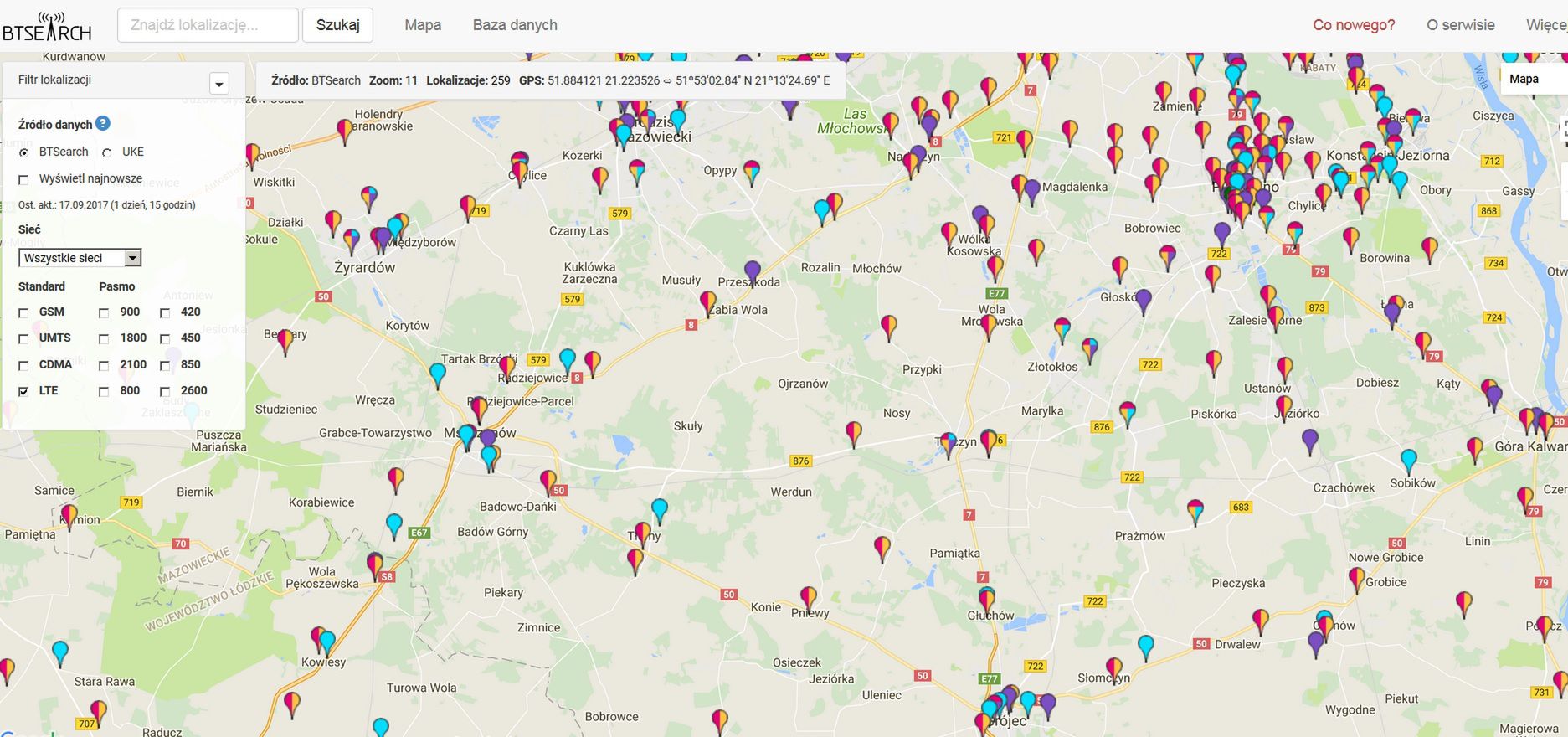The image size is (1568, 737).
Task: Click marker at Pniewy
Action: point(809,598)
